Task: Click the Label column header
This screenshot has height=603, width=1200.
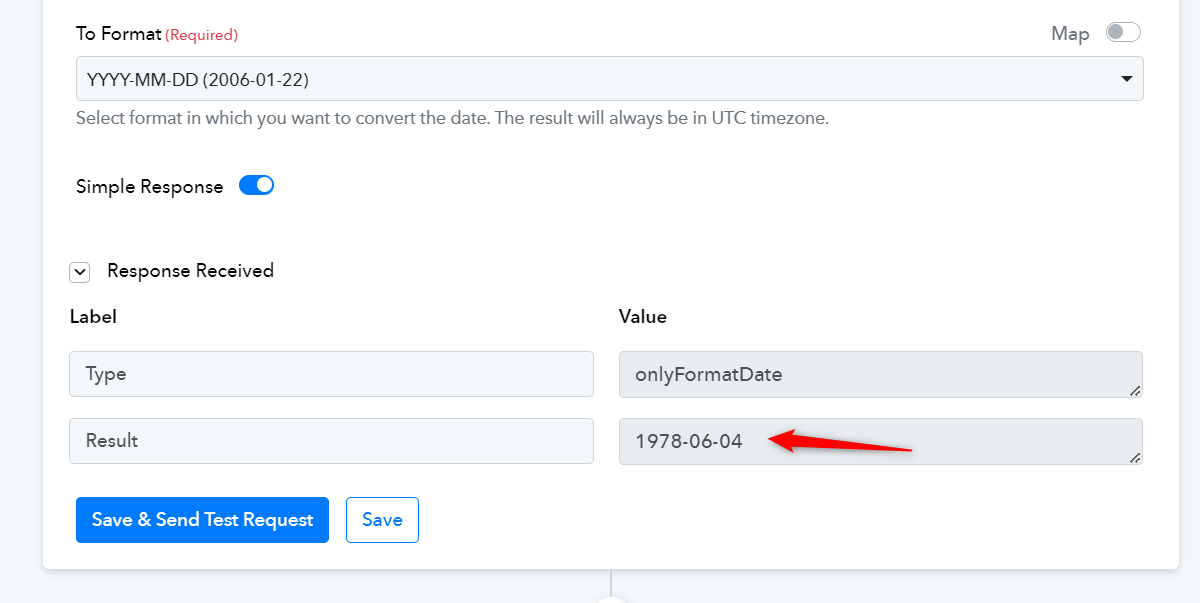Action: pos(93,317)
